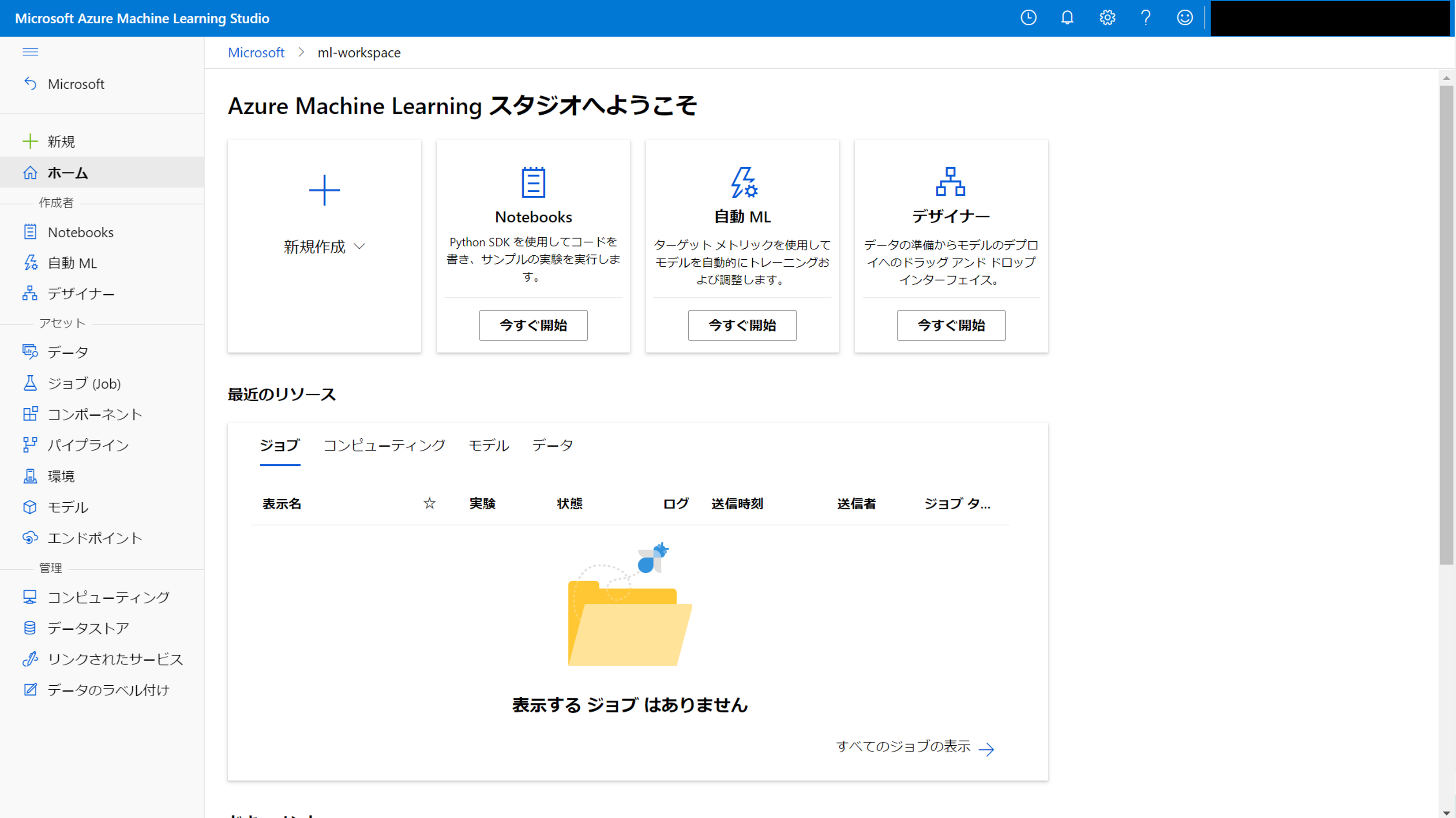Open Notebooks from the sidebar
Screen dimensions: 1456x818
81,232
